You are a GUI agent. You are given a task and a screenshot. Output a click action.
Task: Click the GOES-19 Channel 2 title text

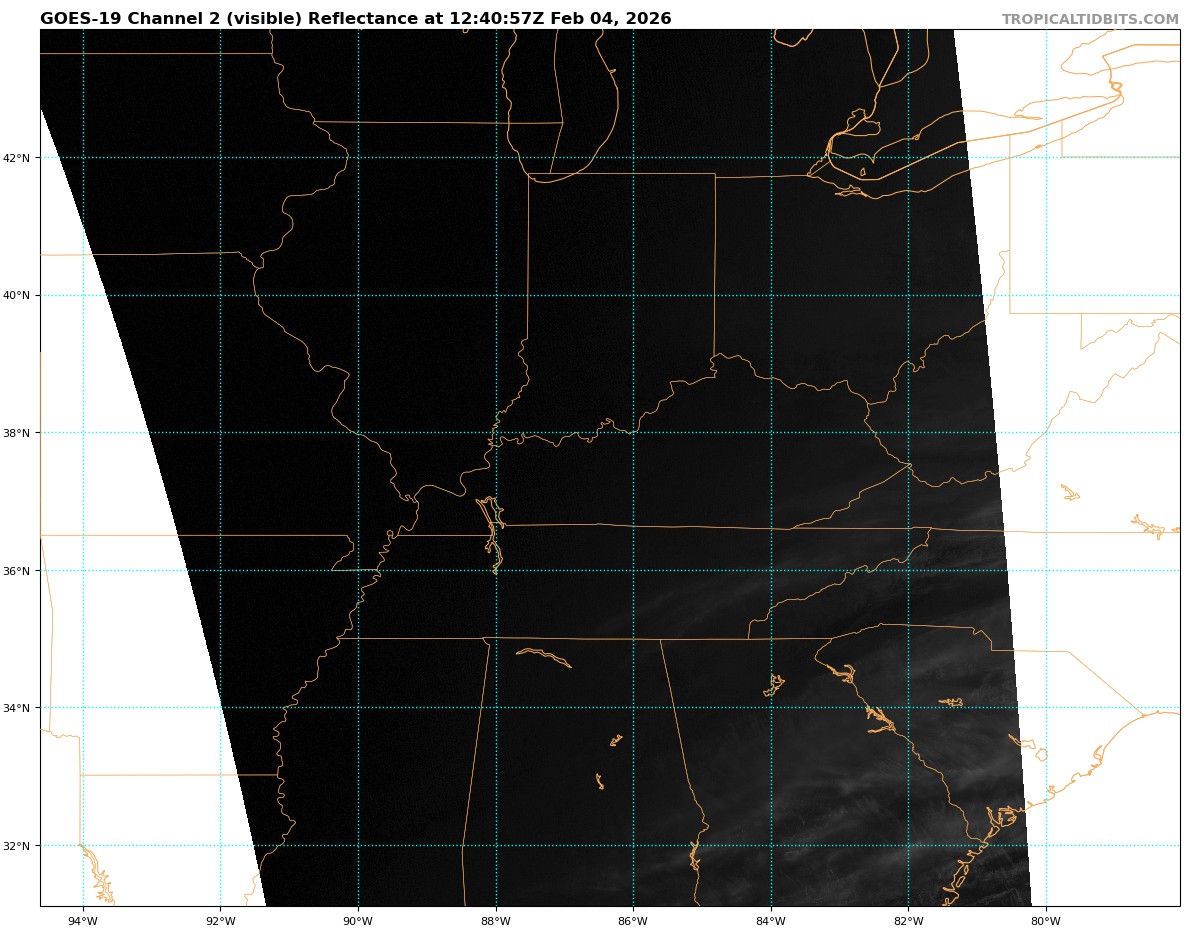[355, 19]
